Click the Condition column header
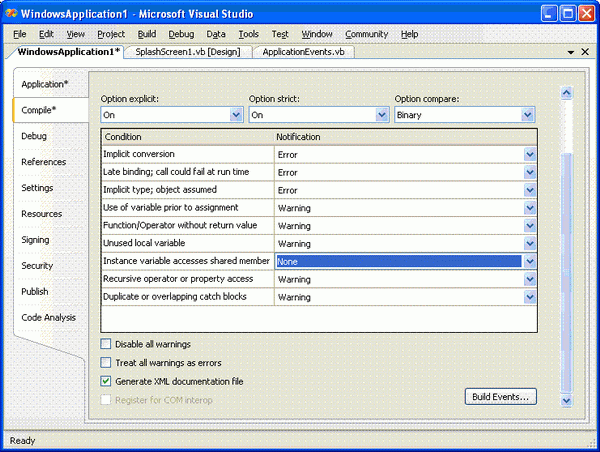The width and height of the screenshot is (600, 452). click(188, 137)
